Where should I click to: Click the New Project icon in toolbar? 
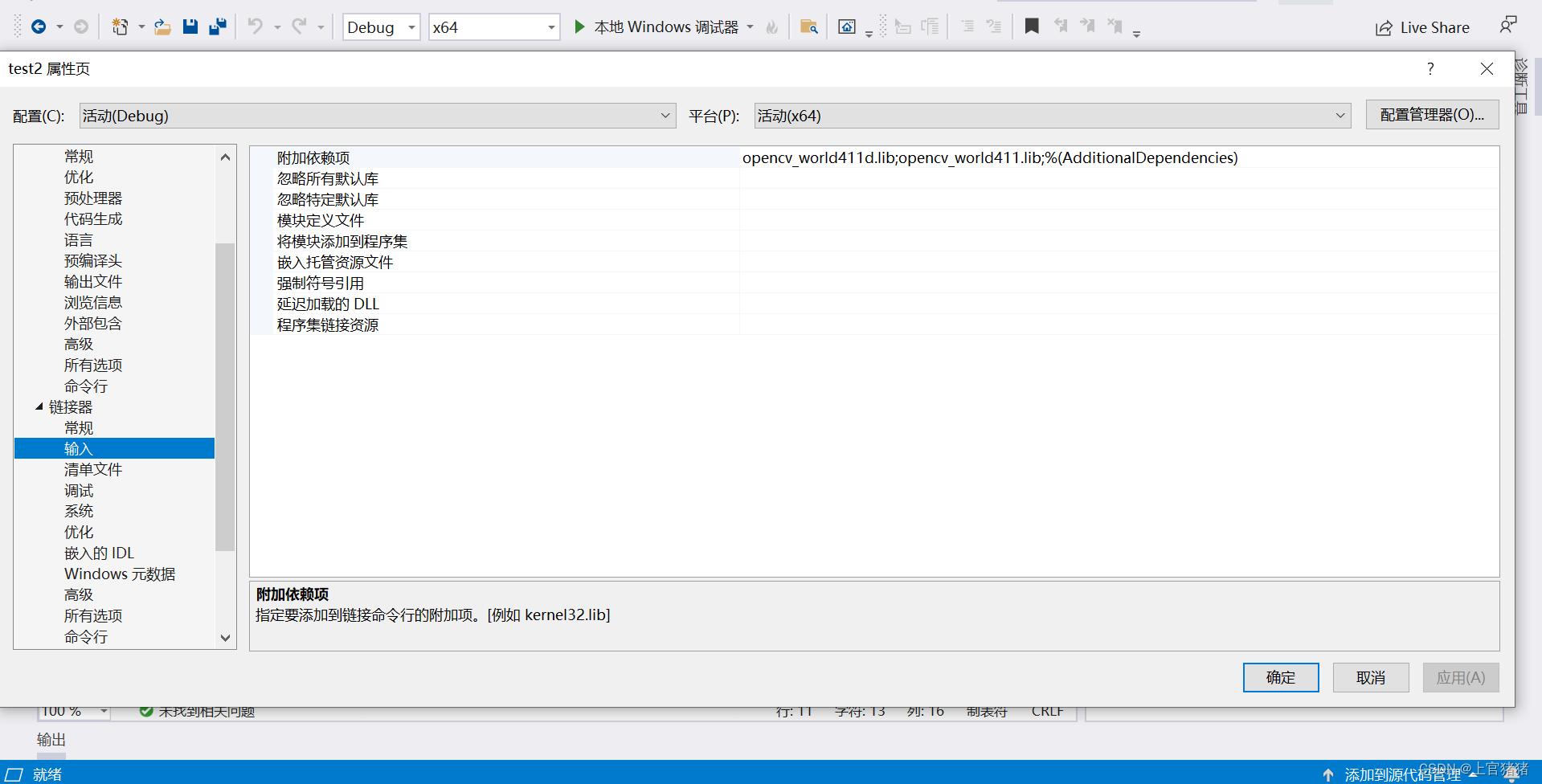[120, 27]
